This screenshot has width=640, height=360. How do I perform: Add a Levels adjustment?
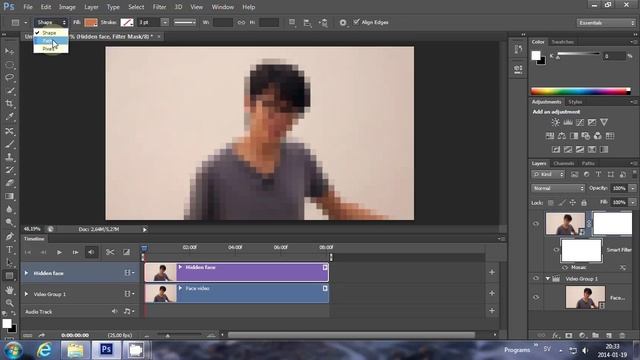coord(568,122)
